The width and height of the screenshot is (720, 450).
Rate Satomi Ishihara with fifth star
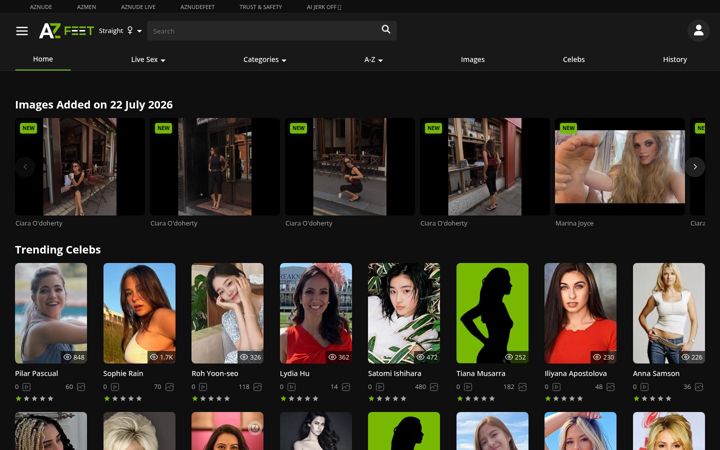(404, 399)
